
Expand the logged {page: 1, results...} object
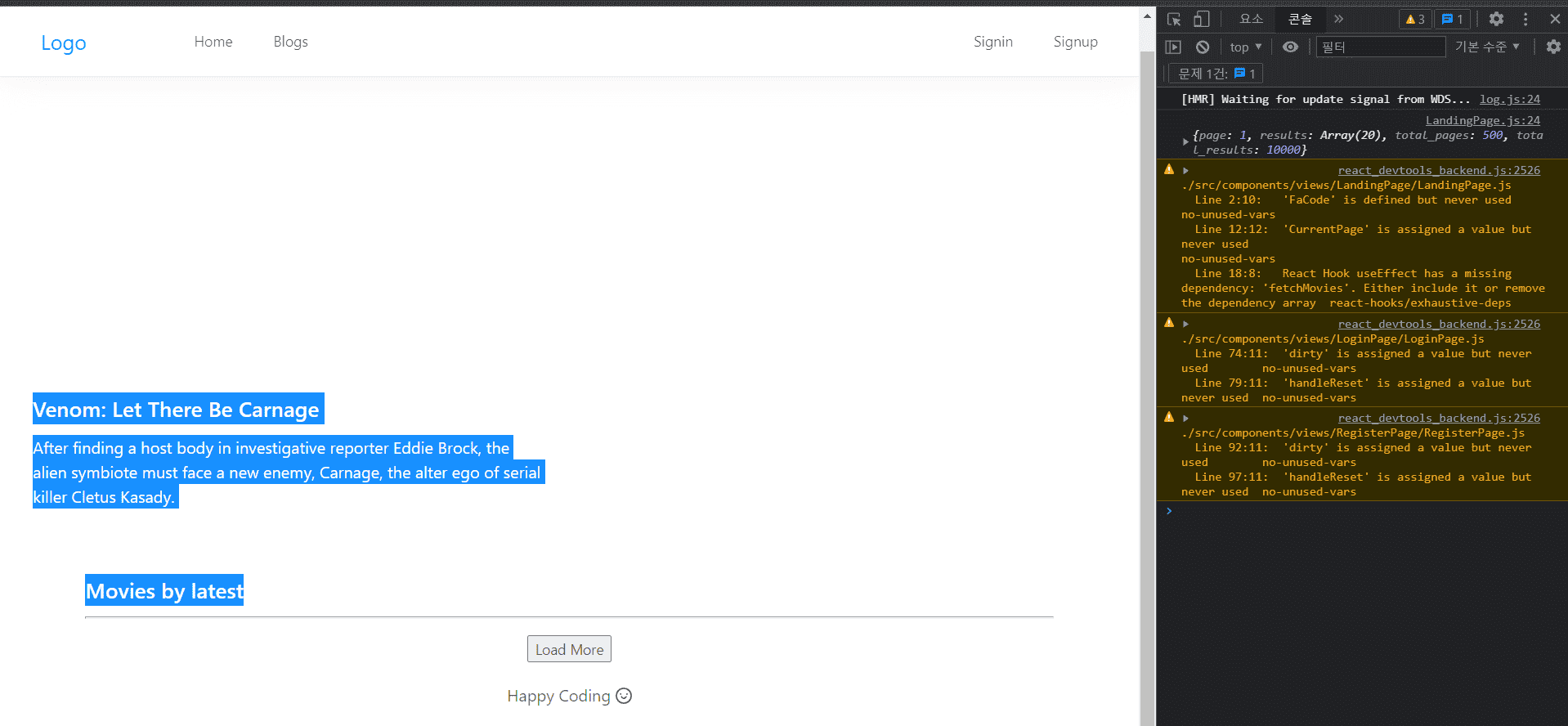[1185, 142]
